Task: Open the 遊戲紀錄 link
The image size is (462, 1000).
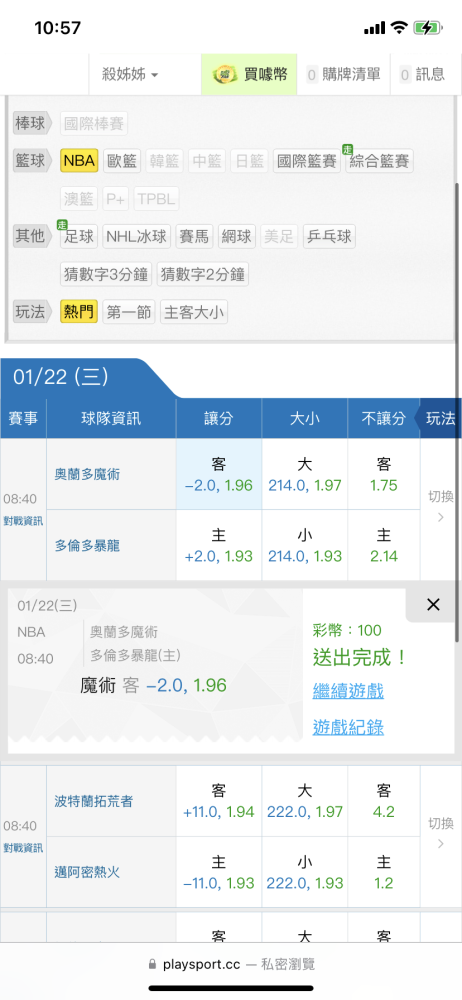Action: pos(348,727)
